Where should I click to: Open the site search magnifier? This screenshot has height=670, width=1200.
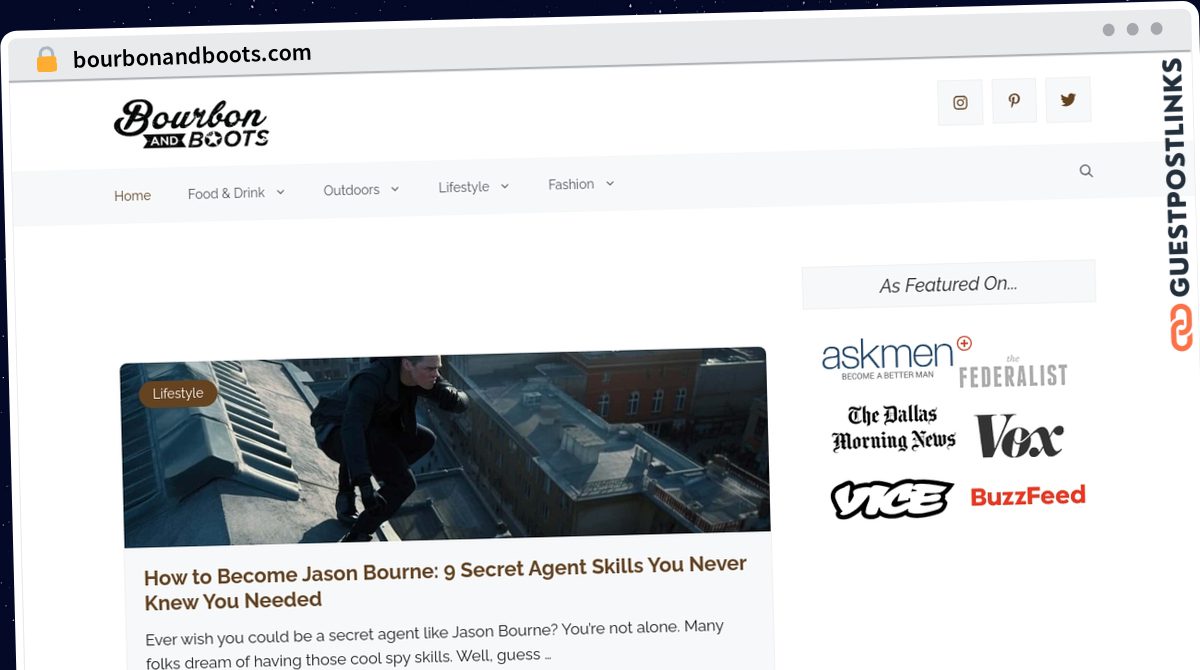tap(1086, 171)
